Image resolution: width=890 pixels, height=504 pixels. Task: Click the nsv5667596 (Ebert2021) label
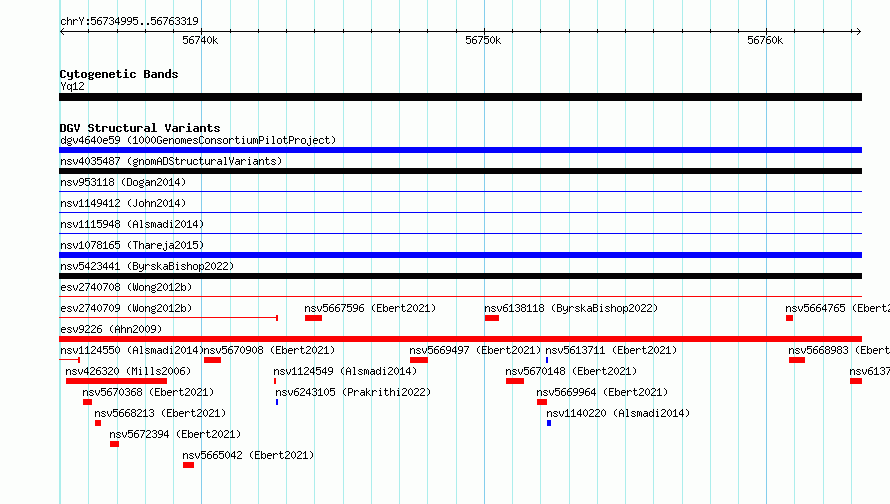(x=370, y=308)
